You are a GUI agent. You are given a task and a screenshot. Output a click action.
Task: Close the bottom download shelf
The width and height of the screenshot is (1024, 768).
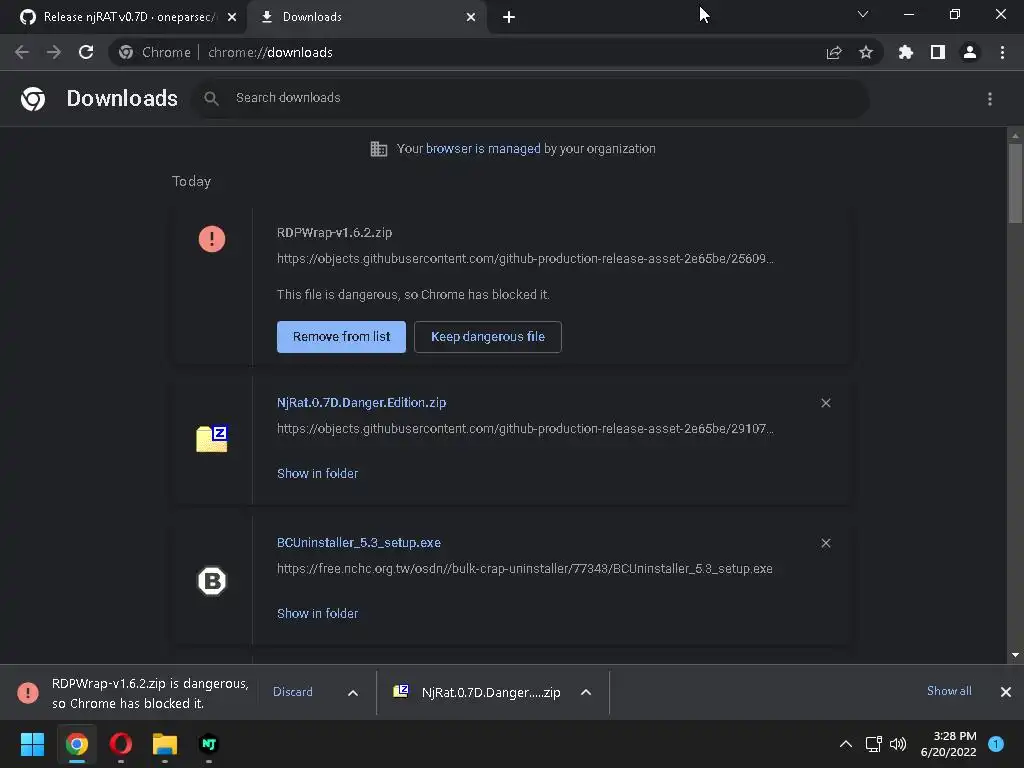pyautogui.click(x=1006, y=692)
